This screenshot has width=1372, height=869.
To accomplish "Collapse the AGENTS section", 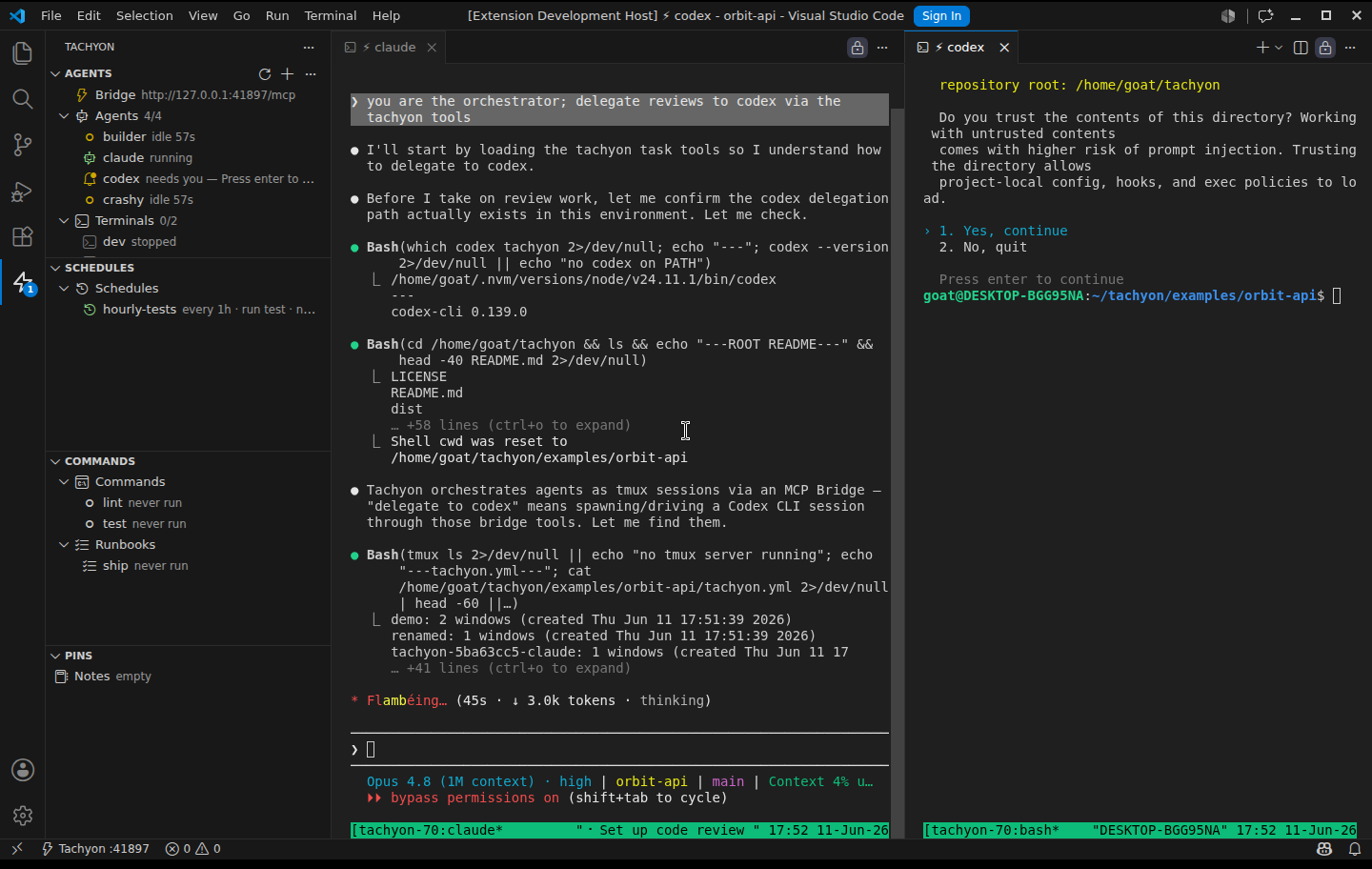I will coord(55,73).
